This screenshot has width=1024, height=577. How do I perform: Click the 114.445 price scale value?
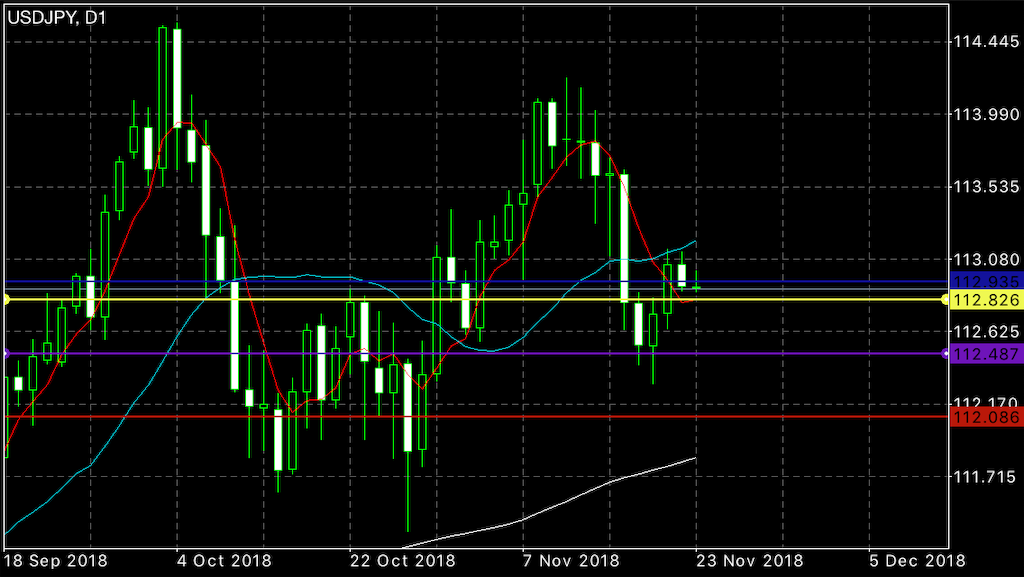(986, 42)
